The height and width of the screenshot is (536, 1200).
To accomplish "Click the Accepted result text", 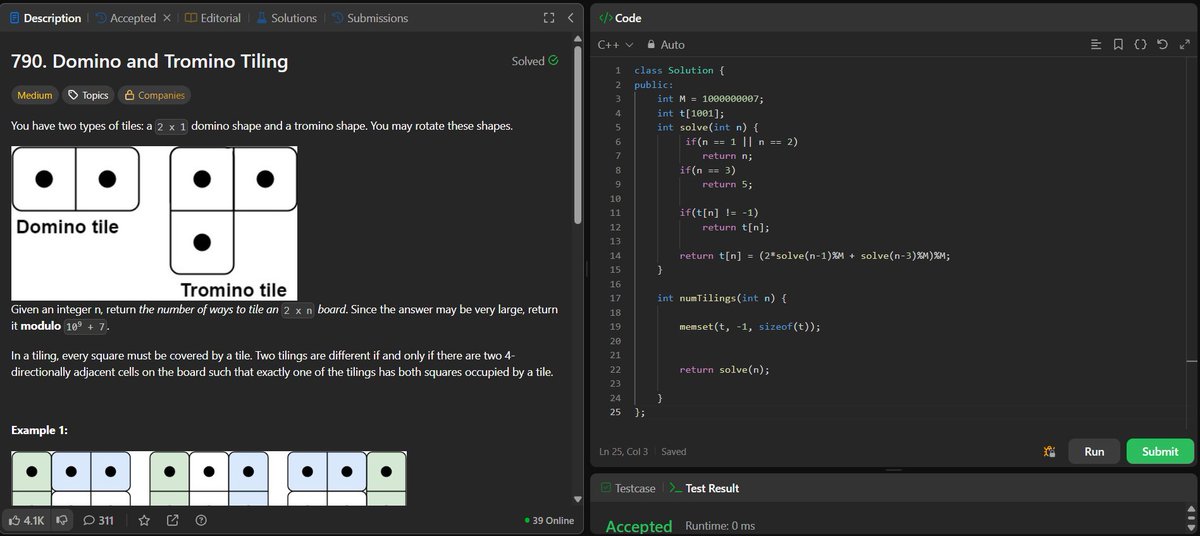I will (639, 526).
